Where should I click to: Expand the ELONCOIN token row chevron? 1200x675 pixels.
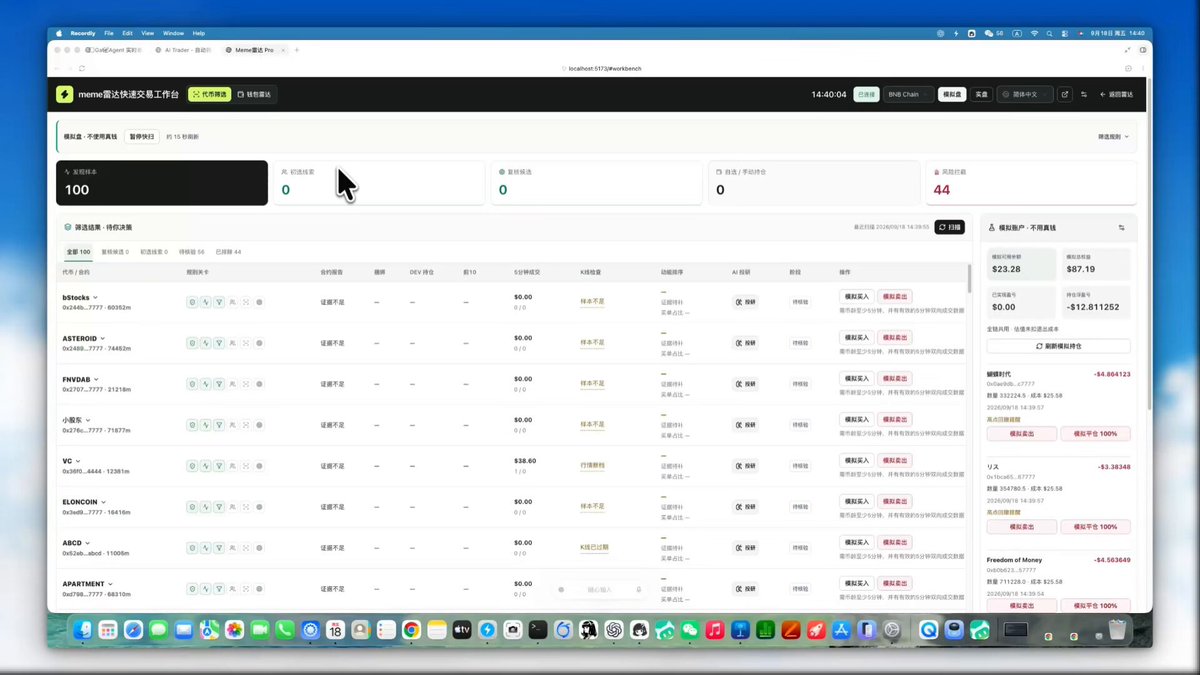click(x=103, y=502)
